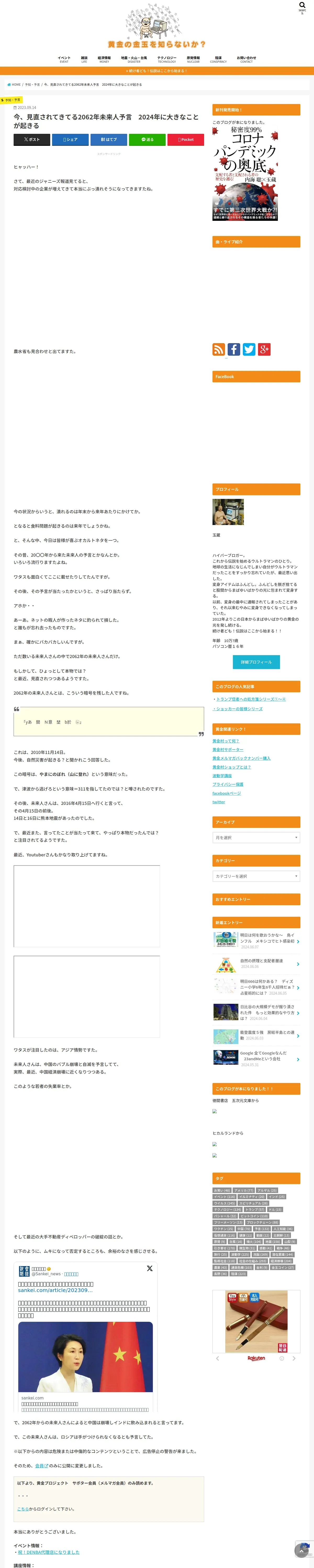Open the profile photo of 玉蔵
Screen dimensions: 314x1568
pos(228,512)
